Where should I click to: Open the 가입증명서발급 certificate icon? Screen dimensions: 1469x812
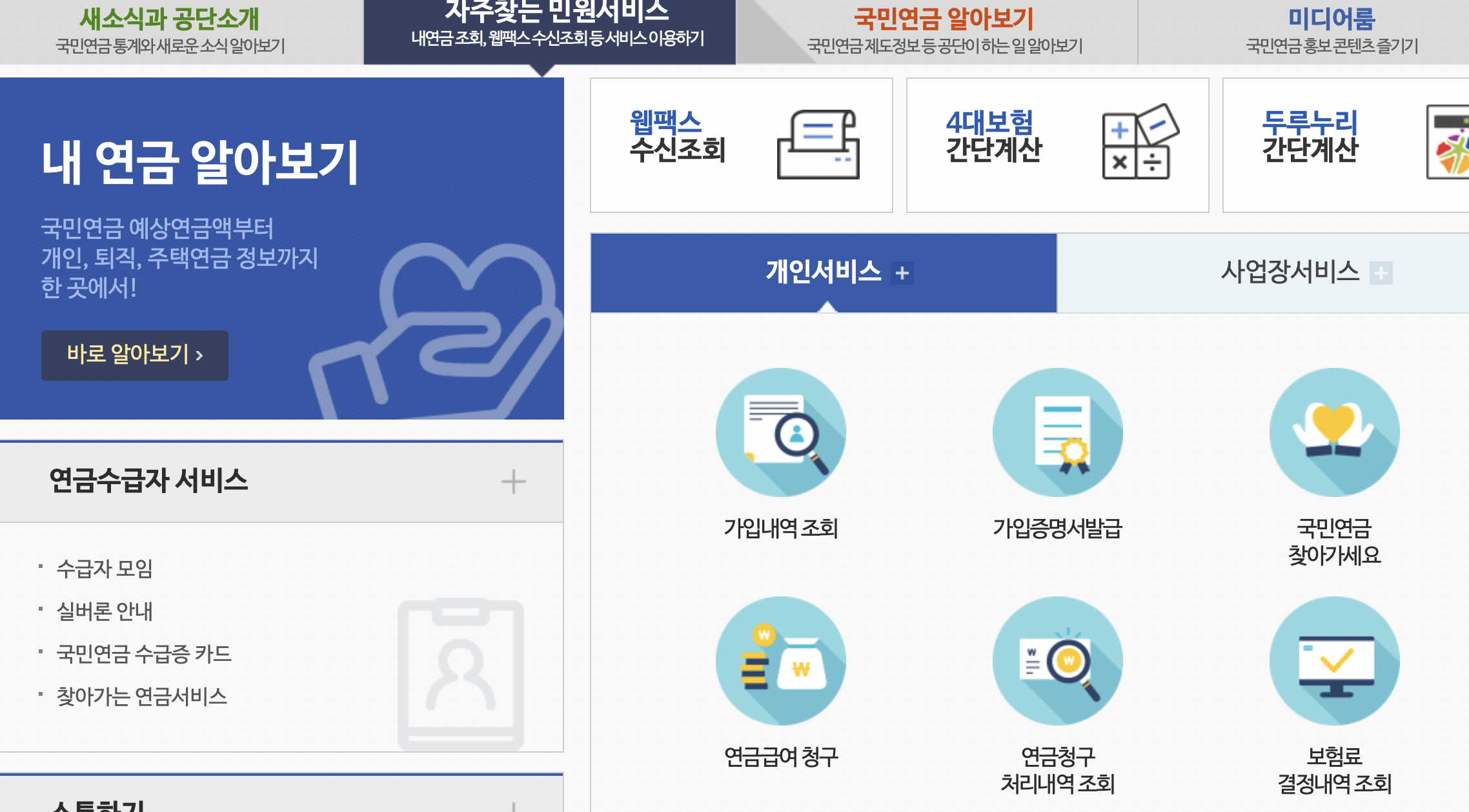click(x=1057, y=432)
